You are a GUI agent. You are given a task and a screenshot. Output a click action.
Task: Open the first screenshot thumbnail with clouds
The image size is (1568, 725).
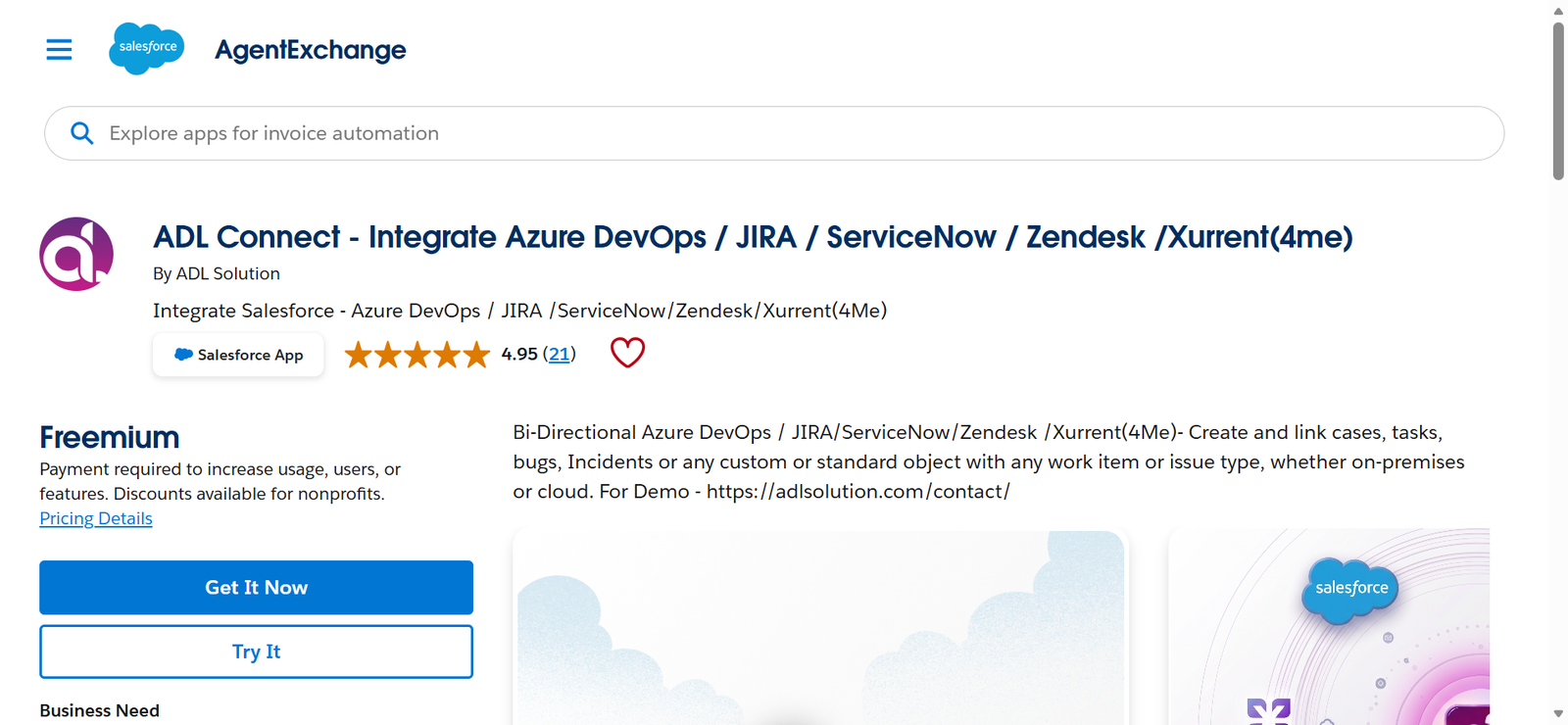820,628
